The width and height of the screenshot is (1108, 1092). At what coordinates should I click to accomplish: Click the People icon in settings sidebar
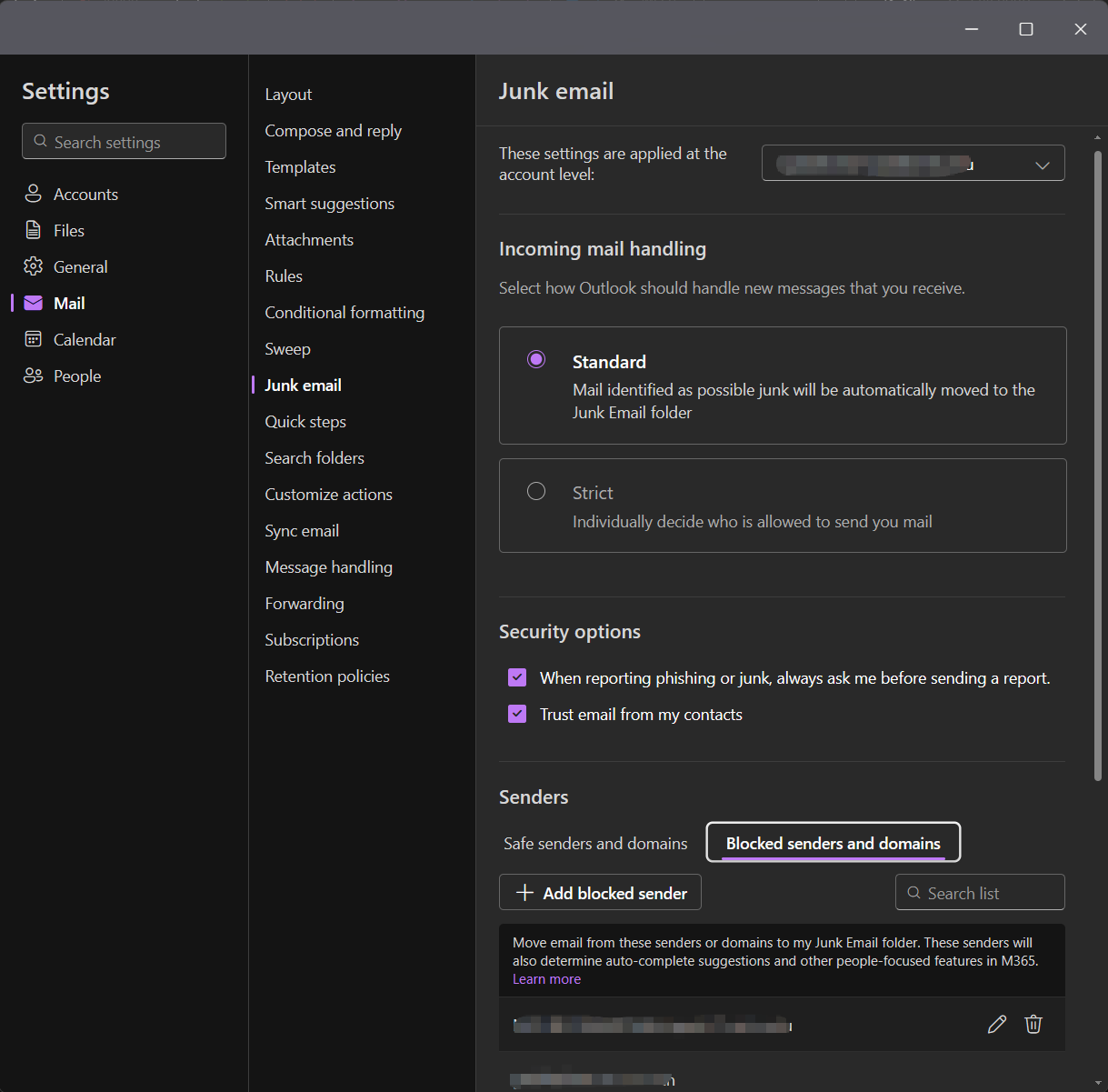pos(34,376)
